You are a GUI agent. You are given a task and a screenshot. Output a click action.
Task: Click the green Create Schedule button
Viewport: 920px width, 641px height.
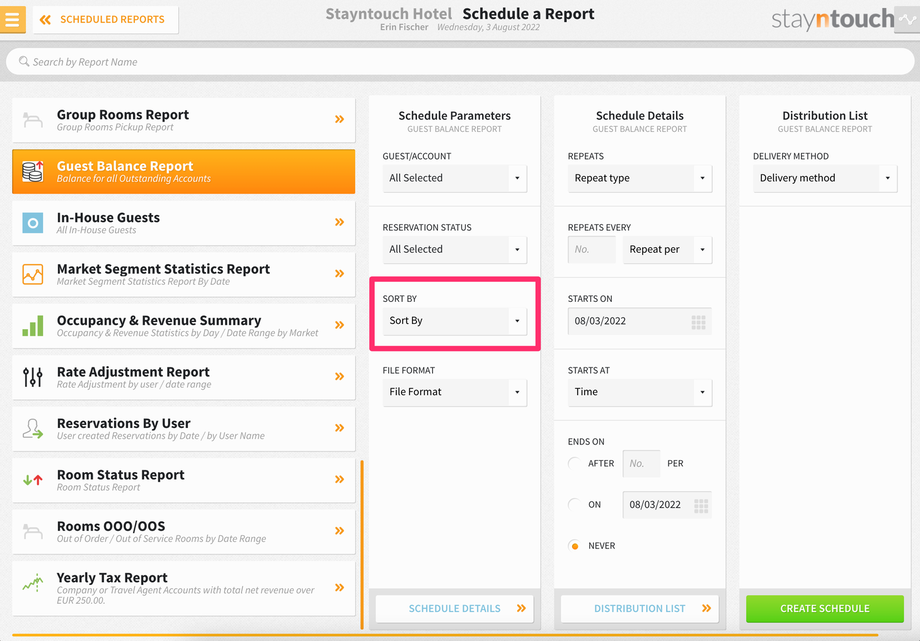824,609
